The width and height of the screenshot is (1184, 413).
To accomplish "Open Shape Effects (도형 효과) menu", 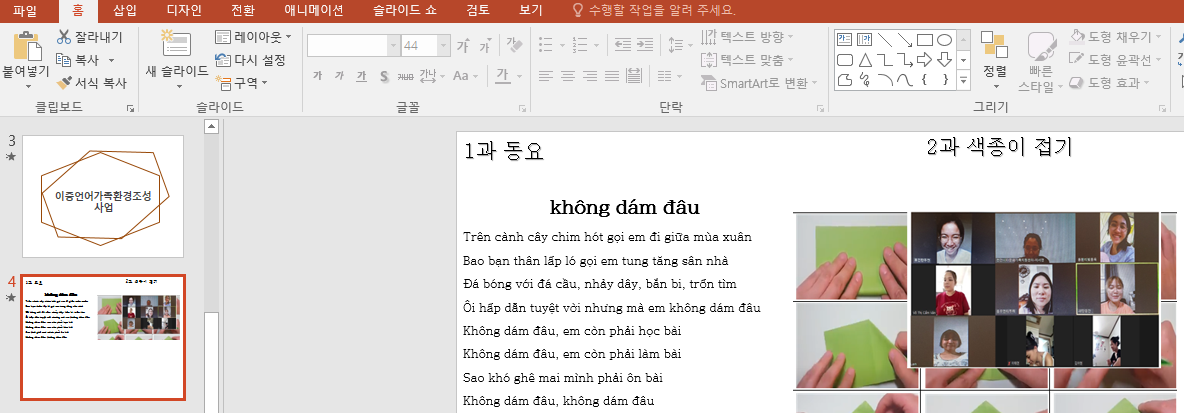I will click(1110, 82).
